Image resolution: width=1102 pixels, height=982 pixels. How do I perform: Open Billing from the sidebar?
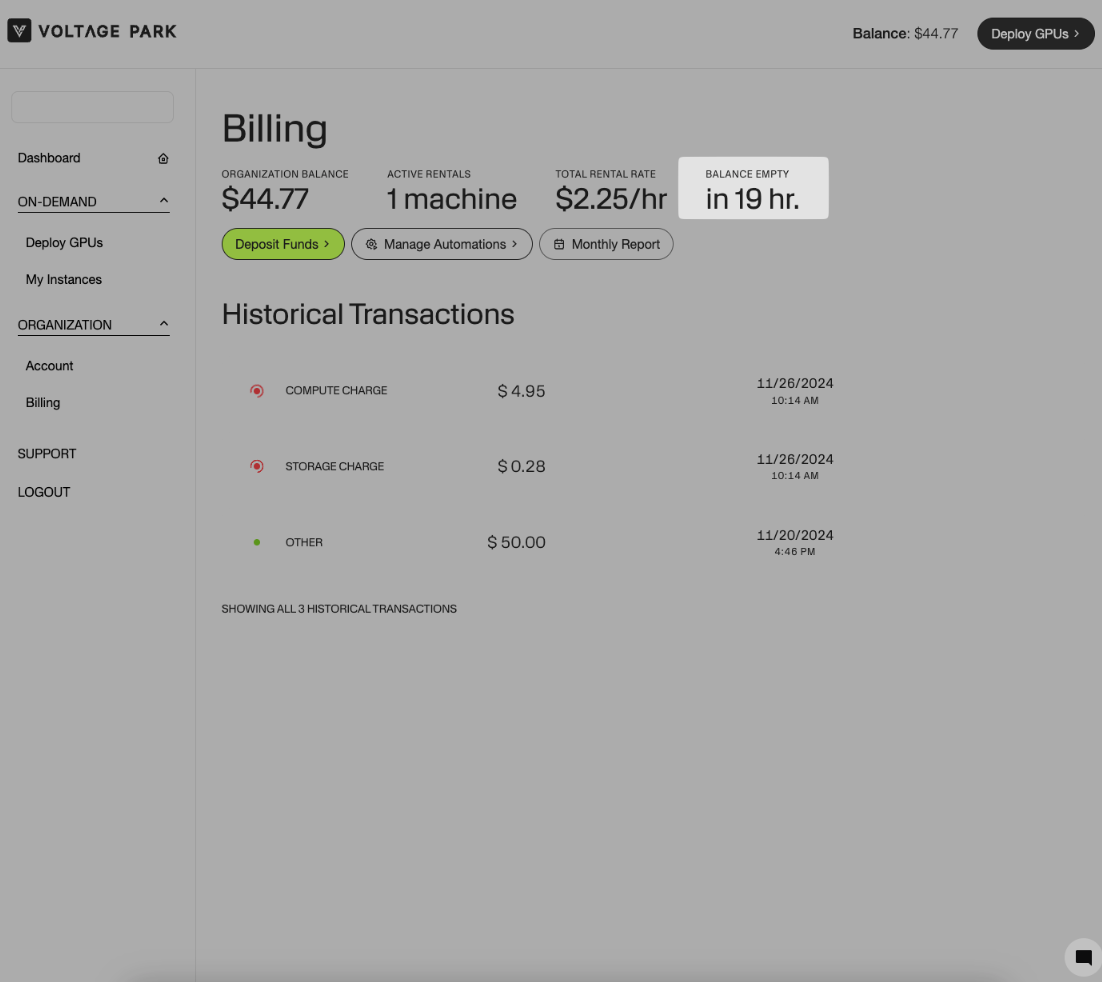pyautogui.click(x=43, y=403)
